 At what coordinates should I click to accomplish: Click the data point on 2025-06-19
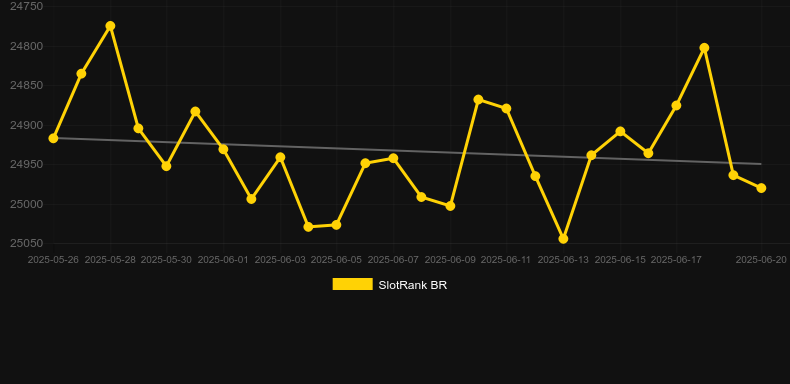pyautogui.click(x=733, y=175)
